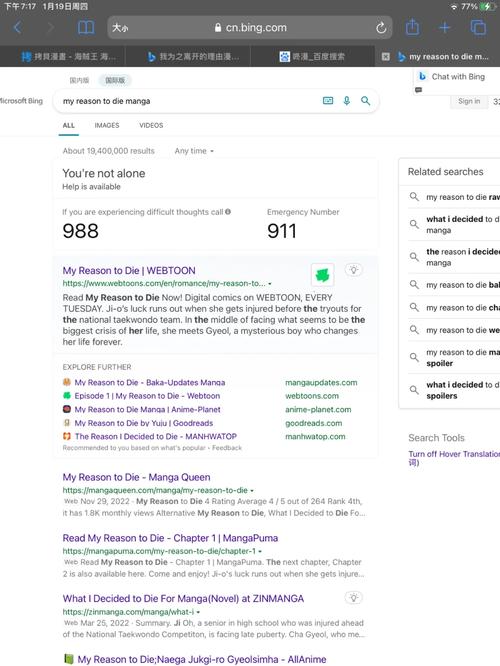Image resolution: width=500 pixels, height=666 pixels.
Task: Click the WEBTOON green logo thumbnail
Action: click(322, 275)
